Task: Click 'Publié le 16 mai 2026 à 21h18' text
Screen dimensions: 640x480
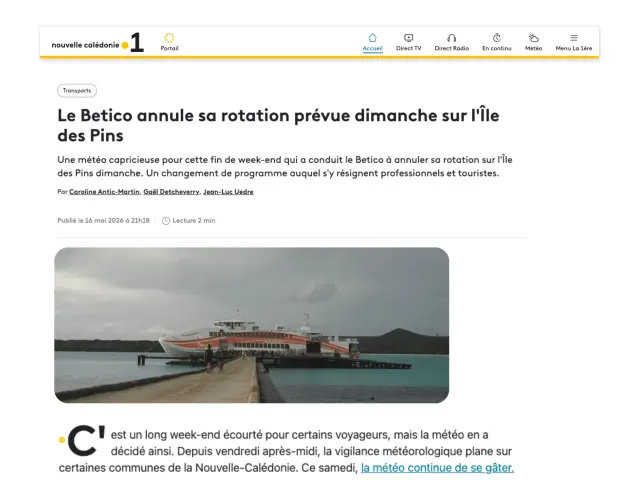Action: (103, 220)
